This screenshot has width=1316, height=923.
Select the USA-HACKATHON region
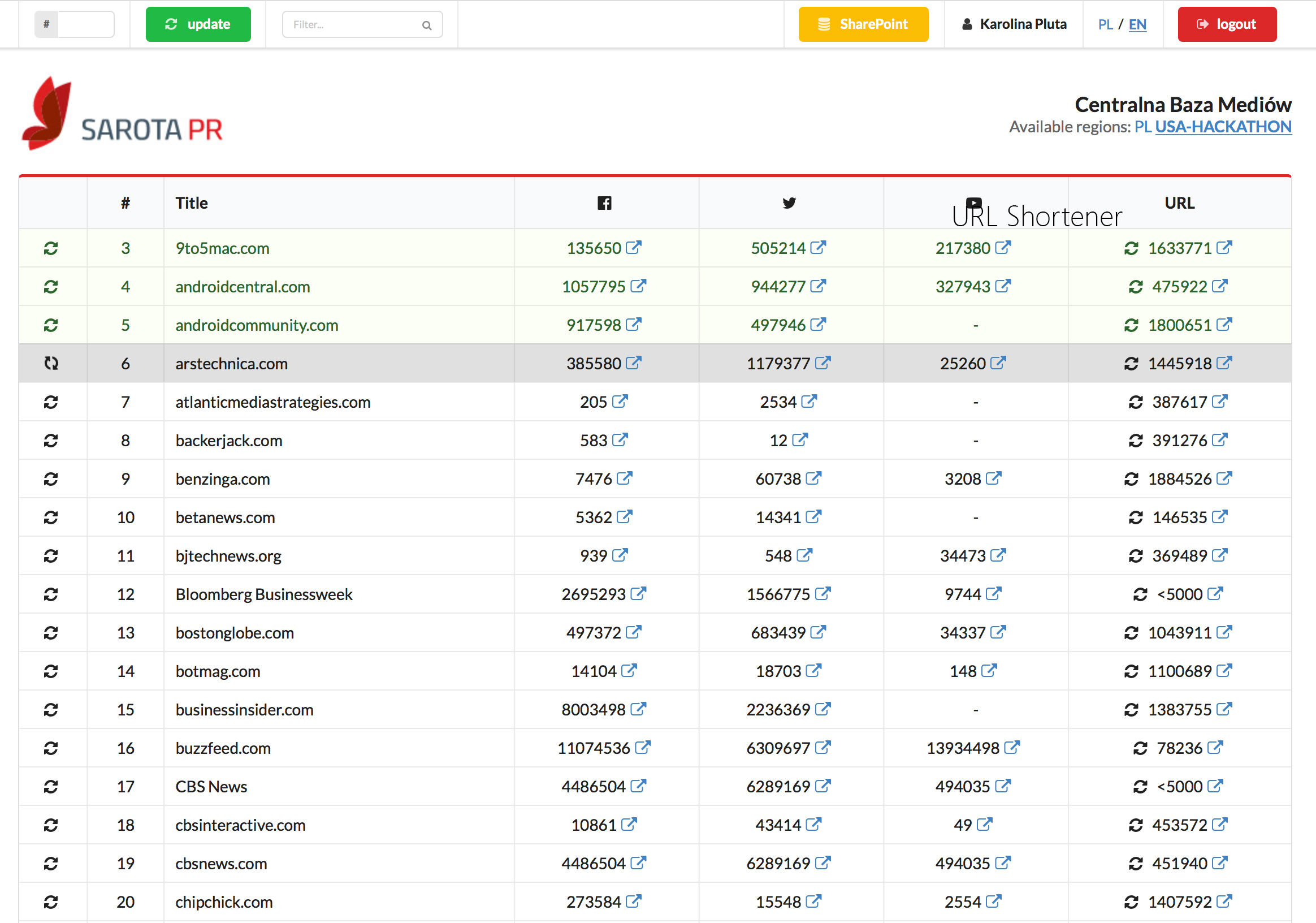coord(1223,127)
